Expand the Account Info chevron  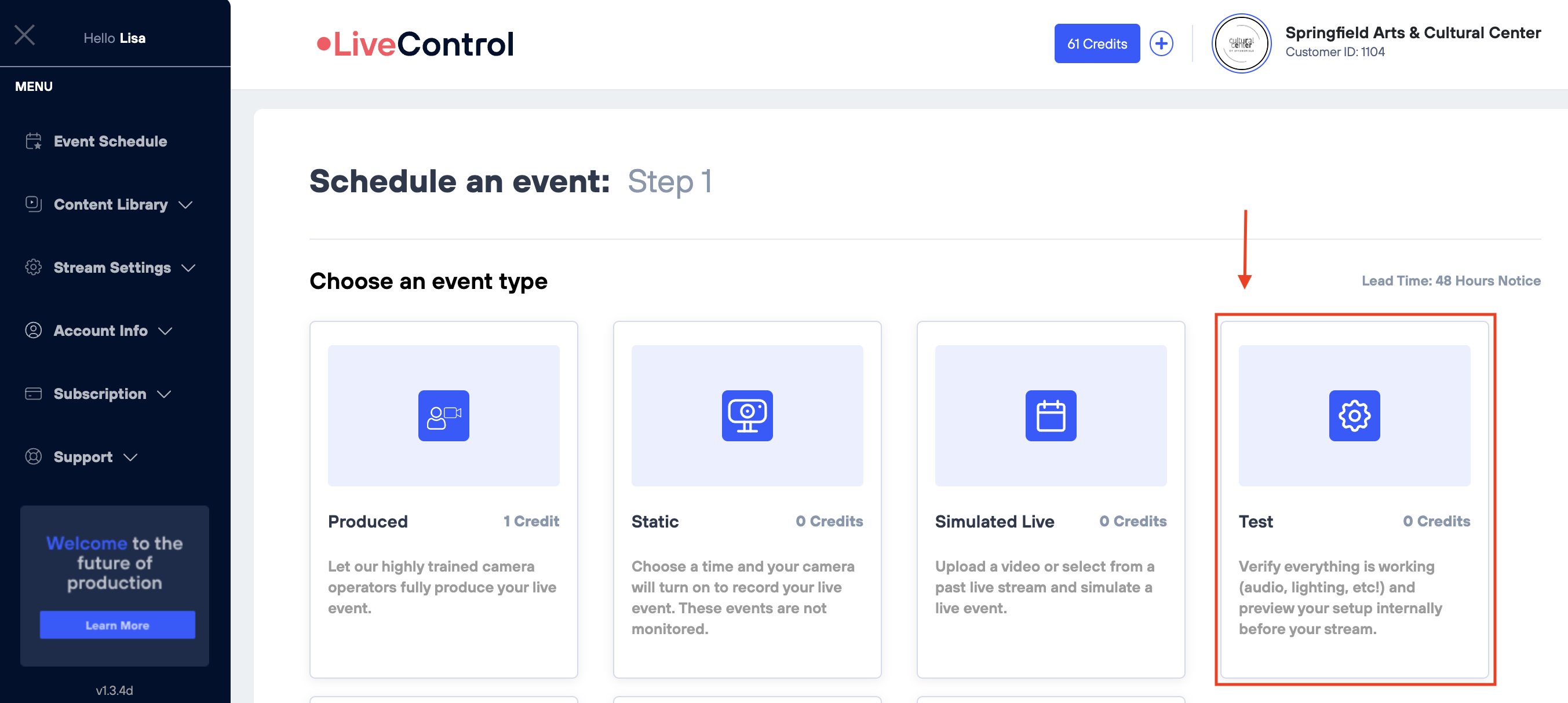pyautogui.click(x=165, y=331)
